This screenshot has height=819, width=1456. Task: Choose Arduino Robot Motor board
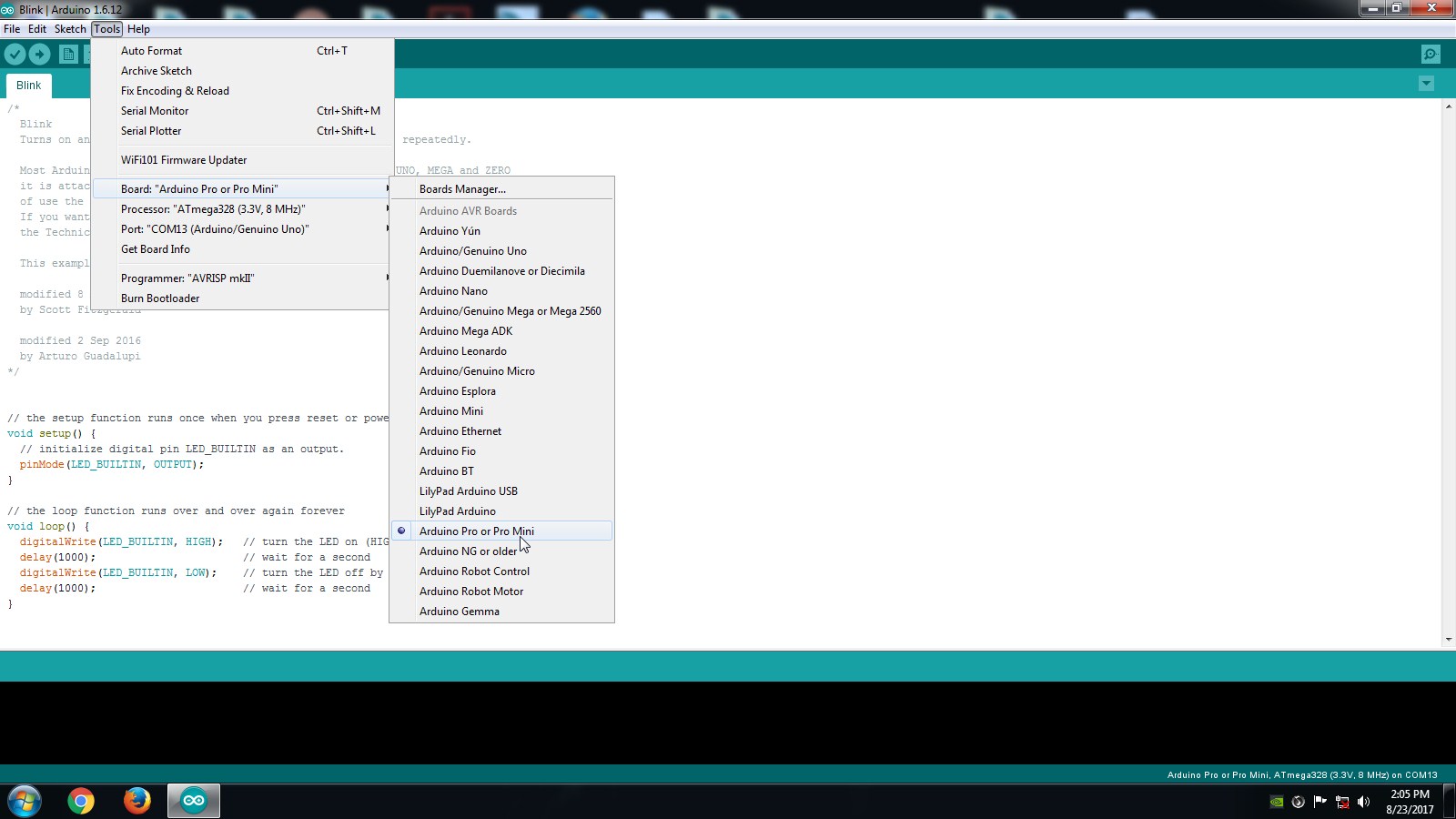click(x=501, y=591)
